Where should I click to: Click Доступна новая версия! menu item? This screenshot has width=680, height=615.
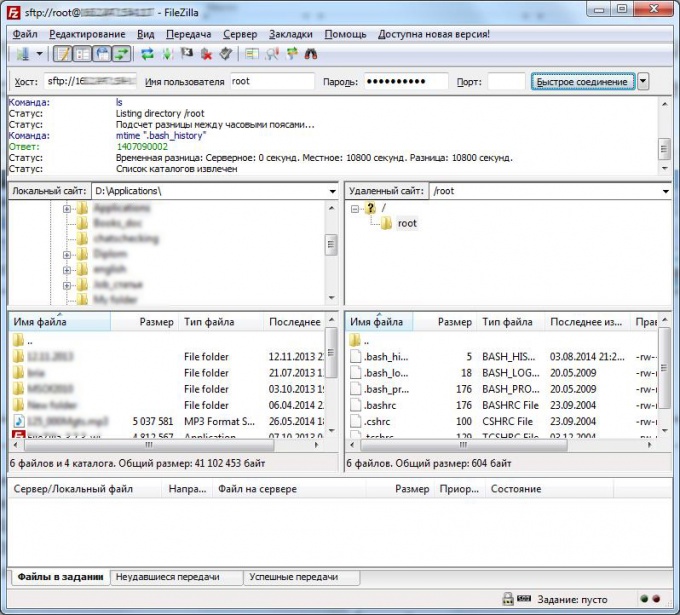pyautogui.click(x=434, y=34)
